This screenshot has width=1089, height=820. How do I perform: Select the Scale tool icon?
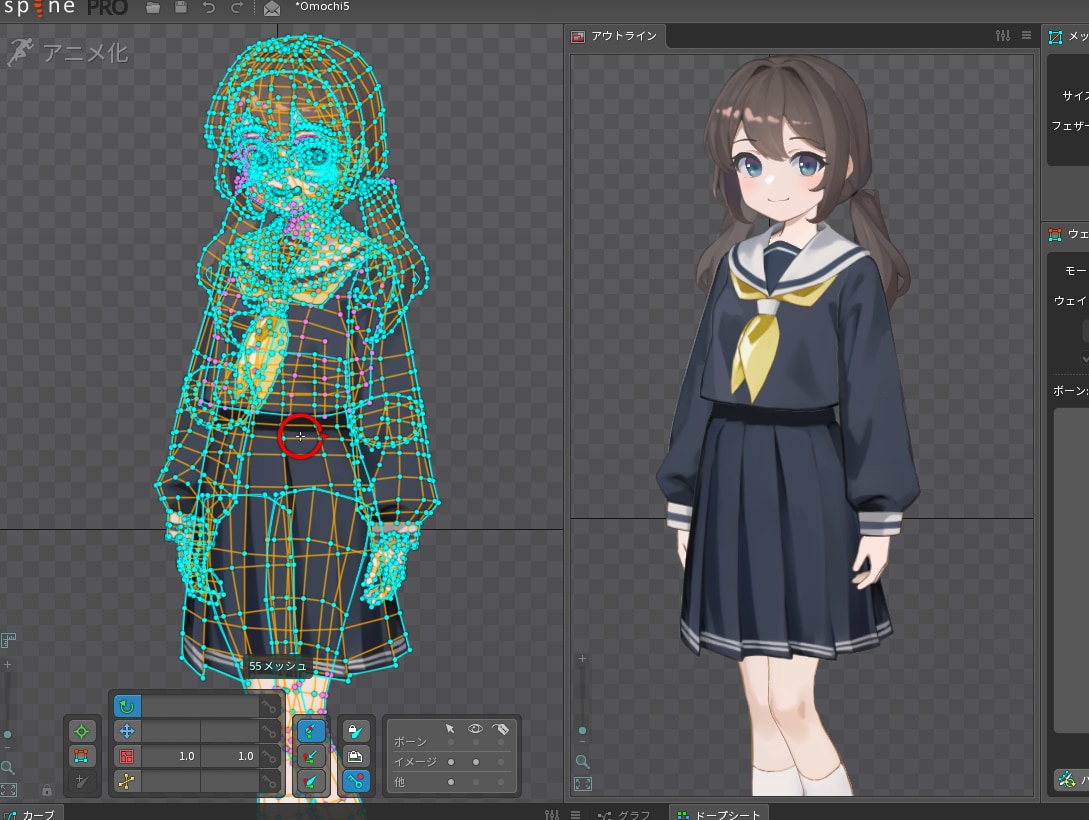[x=127, y=756]
